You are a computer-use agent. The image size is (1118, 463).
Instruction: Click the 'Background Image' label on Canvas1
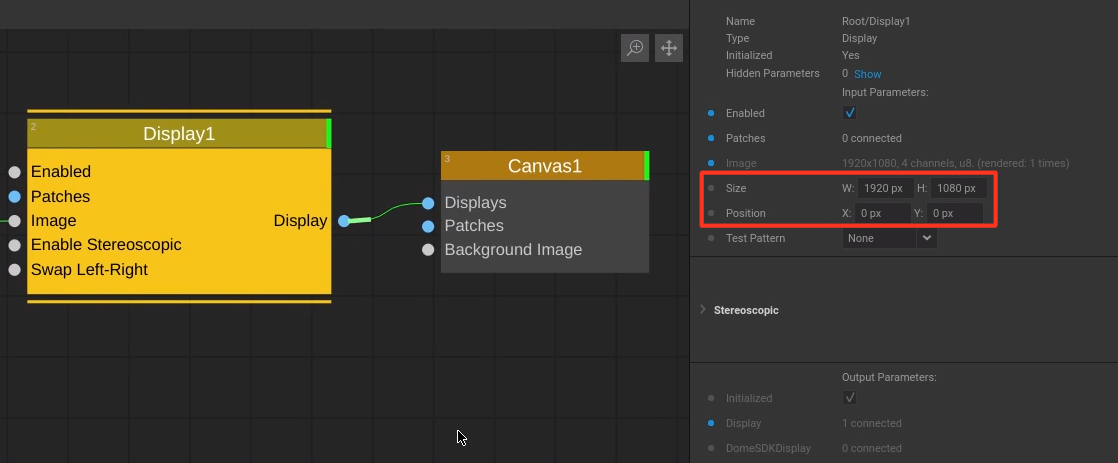513,250
